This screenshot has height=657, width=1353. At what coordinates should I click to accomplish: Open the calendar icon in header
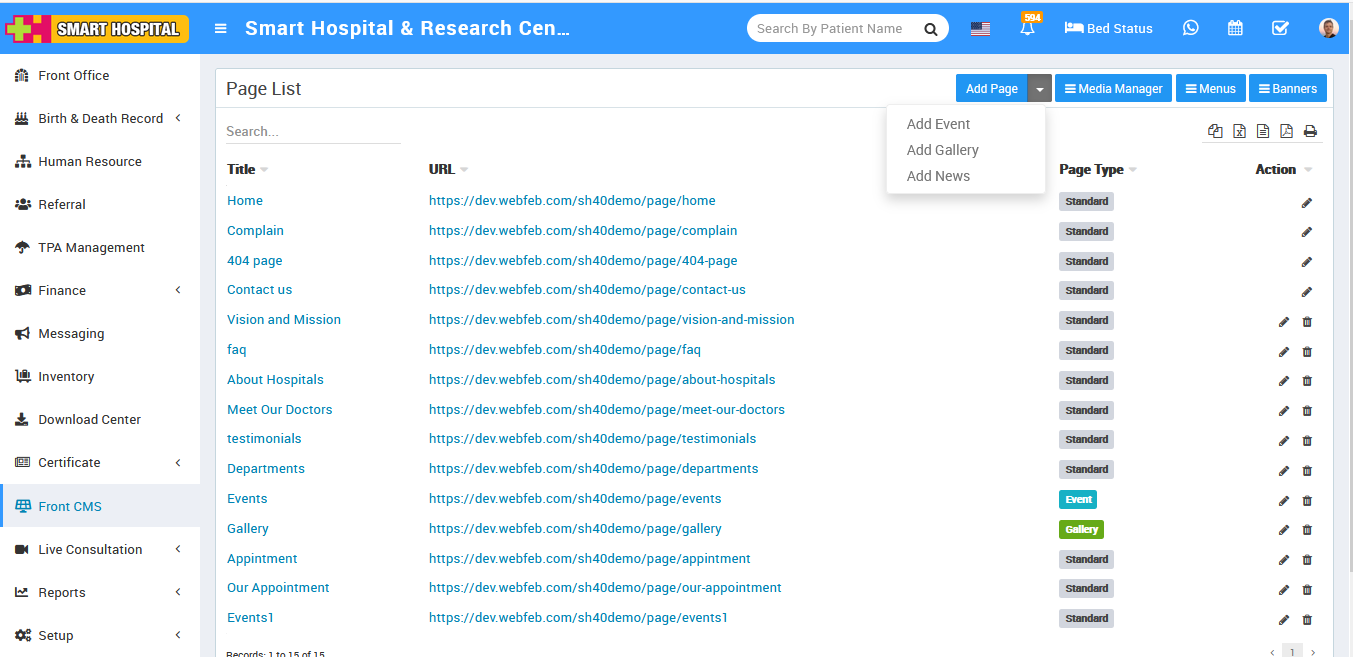1235,28
